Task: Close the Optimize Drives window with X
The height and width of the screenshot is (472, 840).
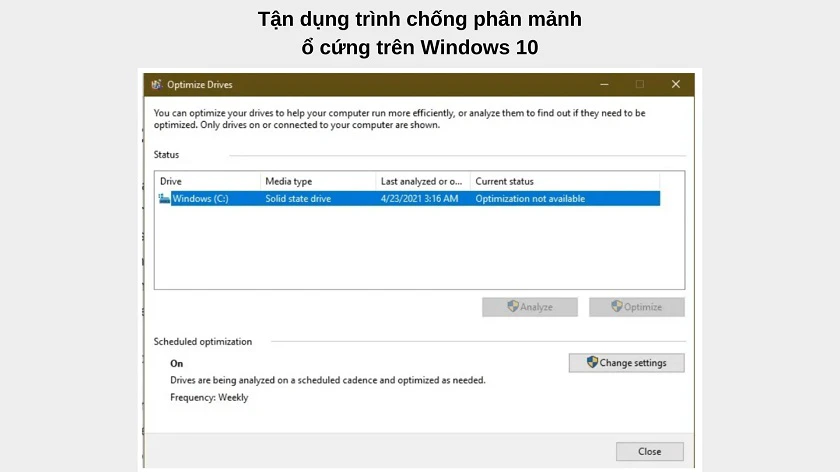Action: pyautogui.click(x=676, y=85)
